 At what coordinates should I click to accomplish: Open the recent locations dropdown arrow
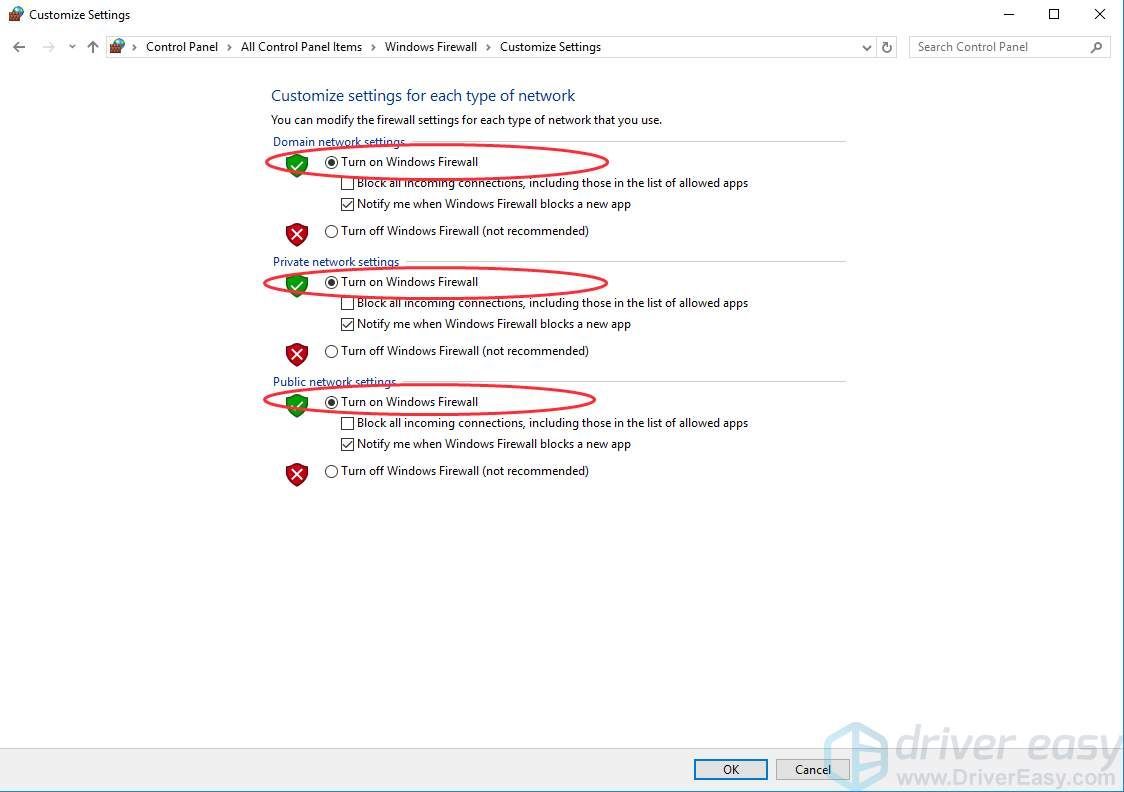[x=72, y=47]
